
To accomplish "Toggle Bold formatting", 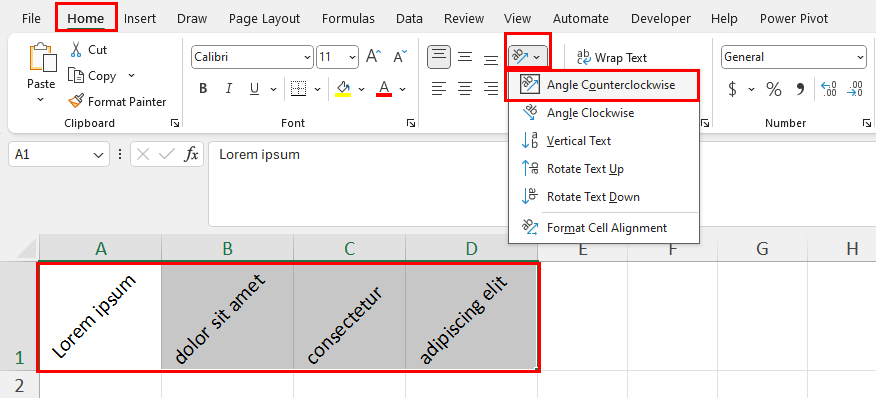I will pyautogui.click(x=203, y=88).
